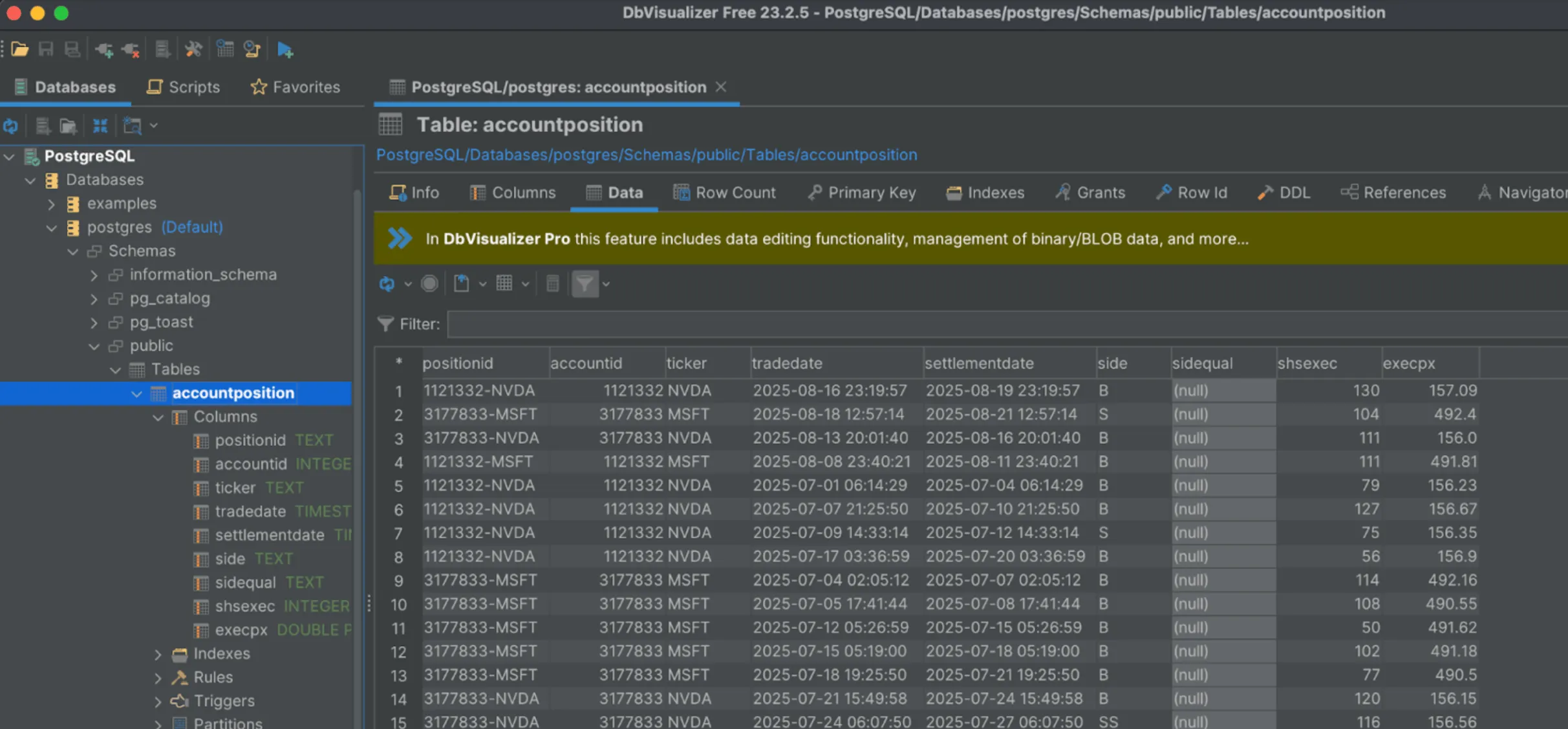
Task: Collapse the Columns tree node
Action: [x=158, y=418]
